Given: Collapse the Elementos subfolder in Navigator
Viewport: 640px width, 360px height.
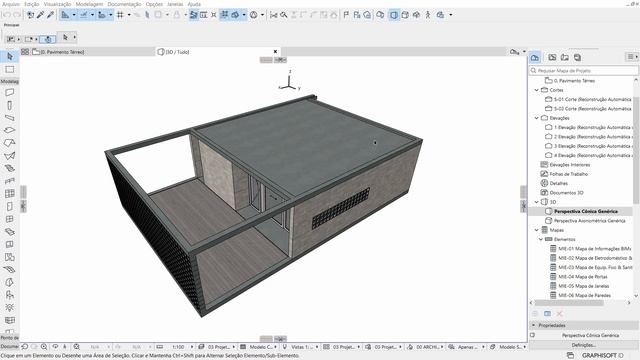Looking at the screenshot, I should click(541, 240).
